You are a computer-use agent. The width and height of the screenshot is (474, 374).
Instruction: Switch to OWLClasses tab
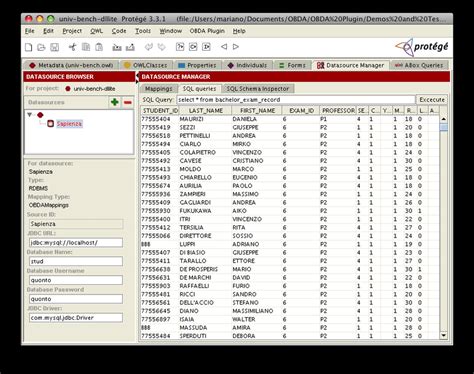(146, 65)
